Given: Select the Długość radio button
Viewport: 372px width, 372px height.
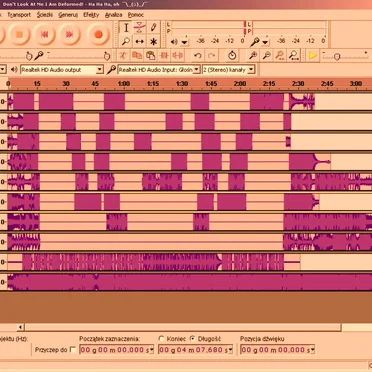Looking at the screenshot, I should coord(193,339).
